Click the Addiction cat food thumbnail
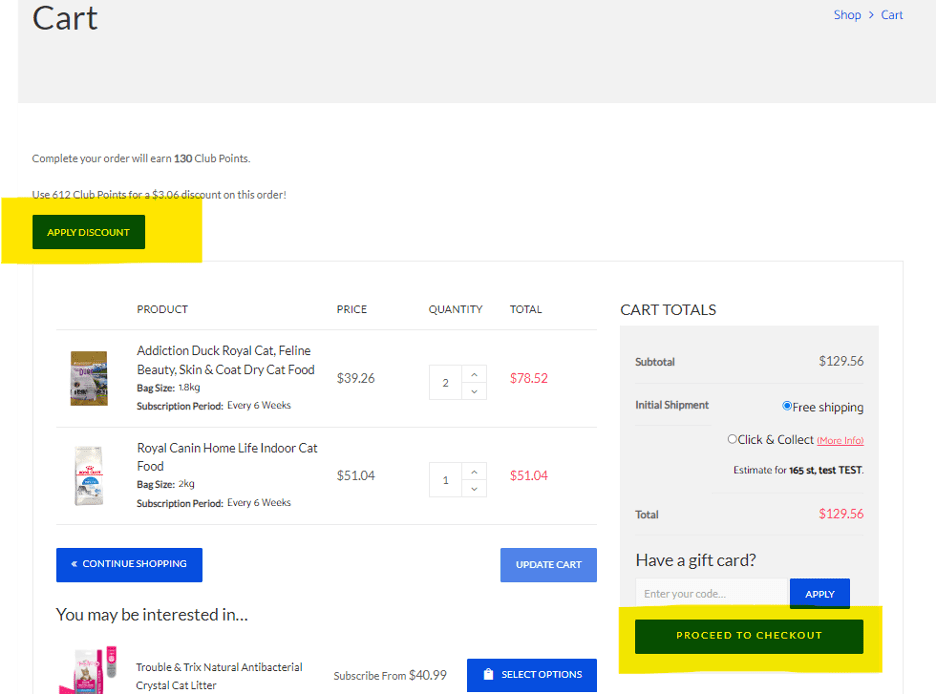Viewport: 936px width, 694px height. pos(88,379)
